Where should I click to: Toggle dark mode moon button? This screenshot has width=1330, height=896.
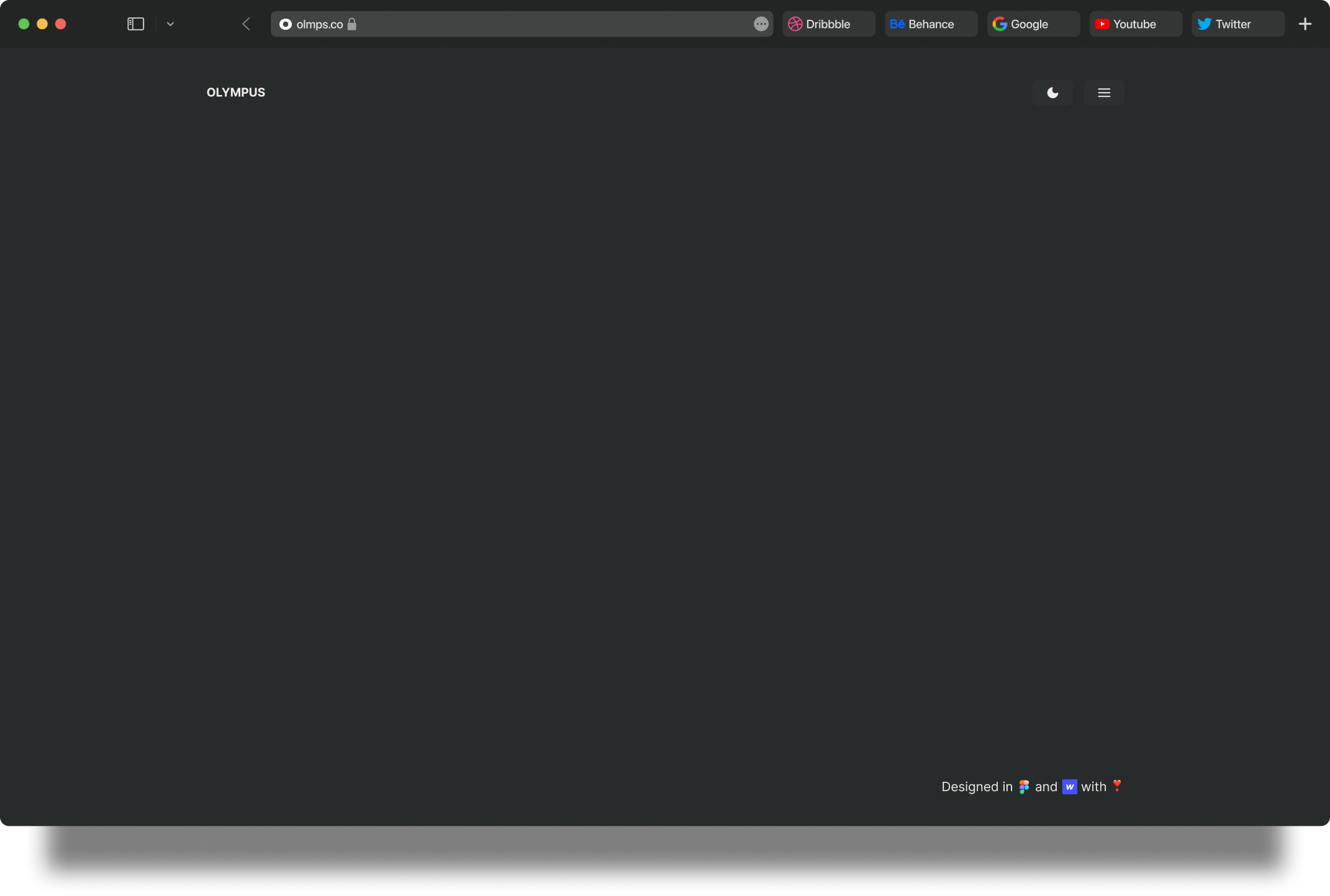pos(1052,93)
